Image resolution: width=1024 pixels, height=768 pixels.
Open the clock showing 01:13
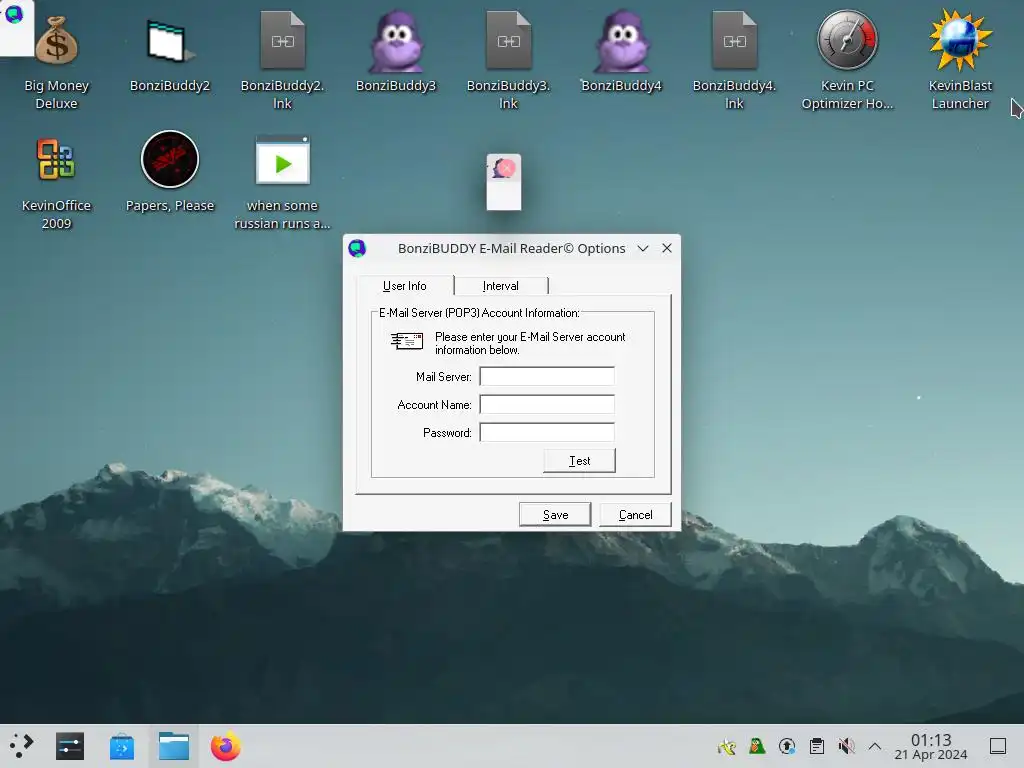[x=931, y=746]
